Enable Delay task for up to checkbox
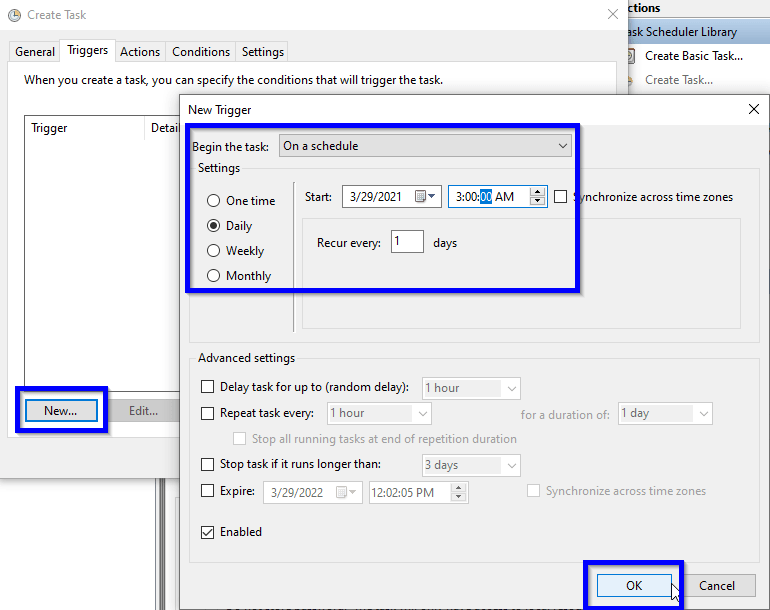The image size is (770, 610). click(x=208, y=388)
